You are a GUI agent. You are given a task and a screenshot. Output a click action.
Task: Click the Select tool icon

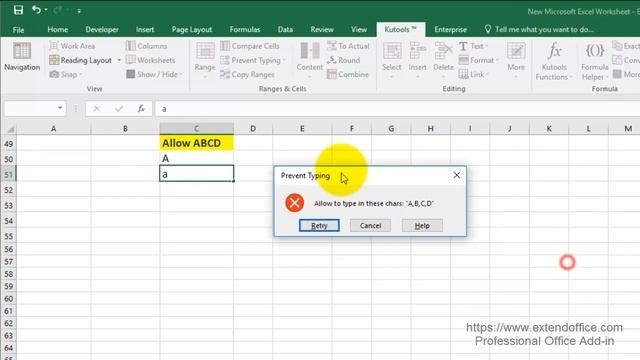pos(392,51)
